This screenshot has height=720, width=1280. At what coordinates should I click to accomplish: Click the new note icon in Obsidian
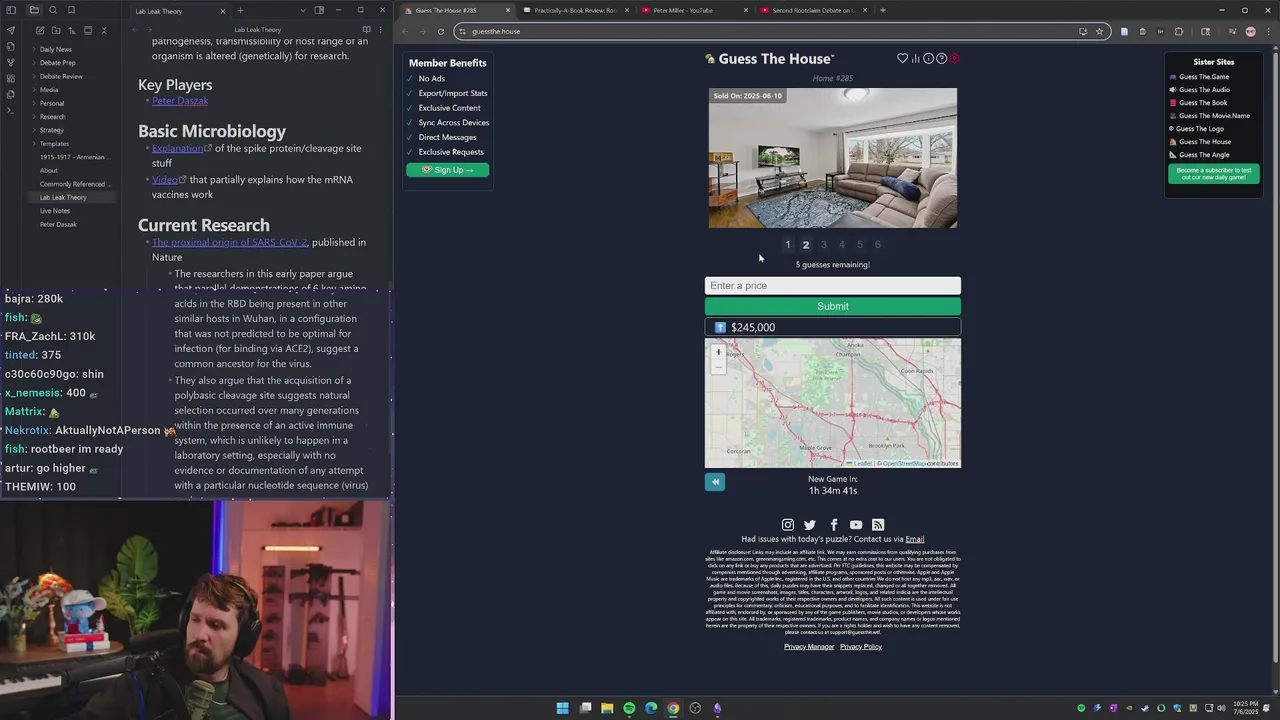(x=39, y=30)
